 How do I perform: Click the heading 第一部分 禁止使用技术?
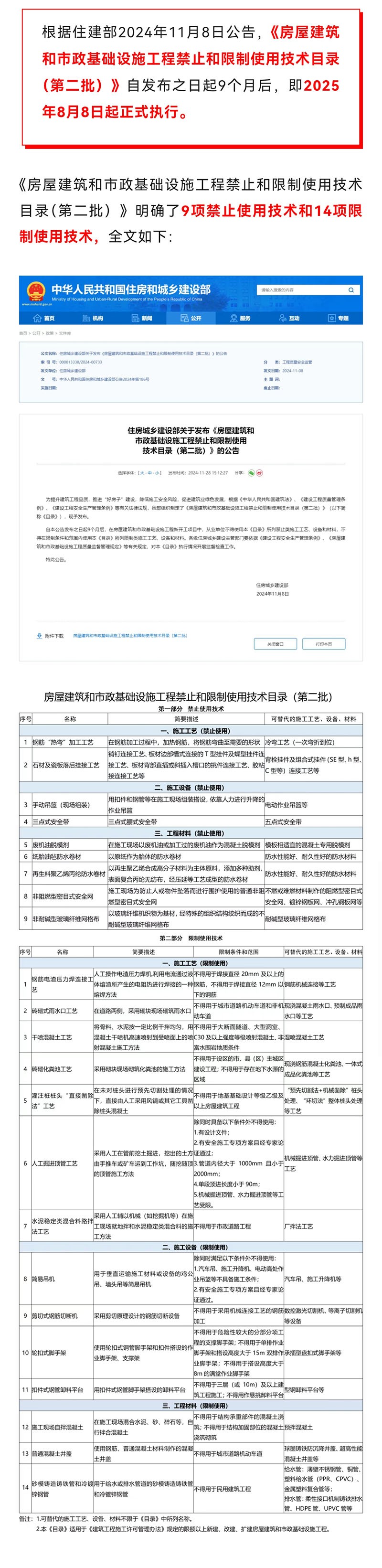click(191, 708)
